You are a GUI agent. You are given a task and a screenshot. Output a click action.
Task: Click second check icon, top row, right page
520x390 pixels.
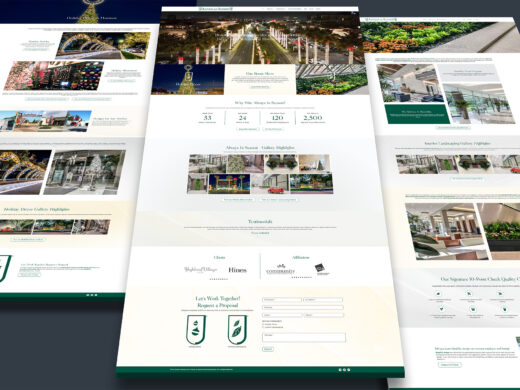click(x=469, y=294)
